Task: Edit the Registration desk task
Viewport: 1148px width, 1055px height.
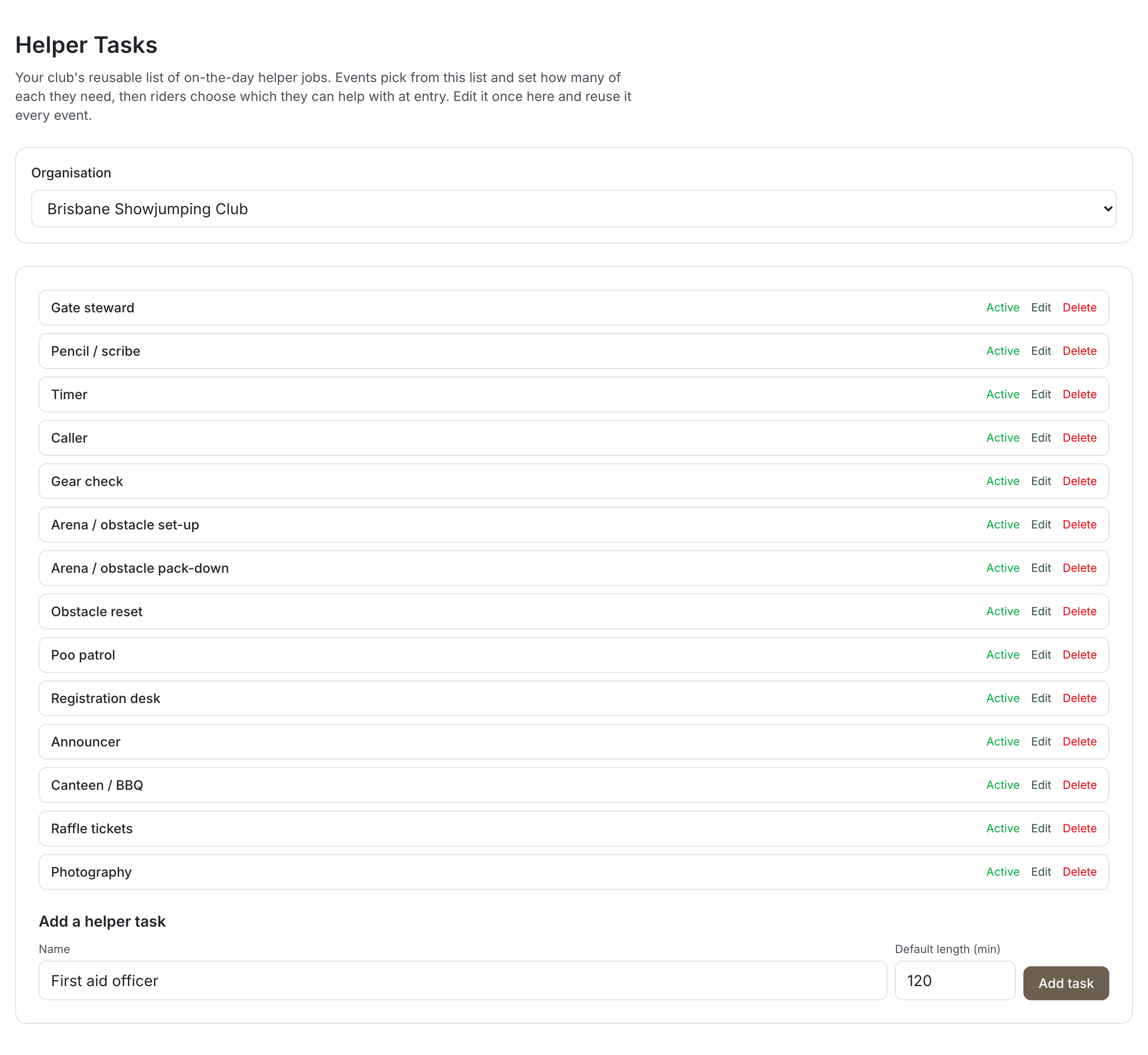Action: pos(1041,698)
